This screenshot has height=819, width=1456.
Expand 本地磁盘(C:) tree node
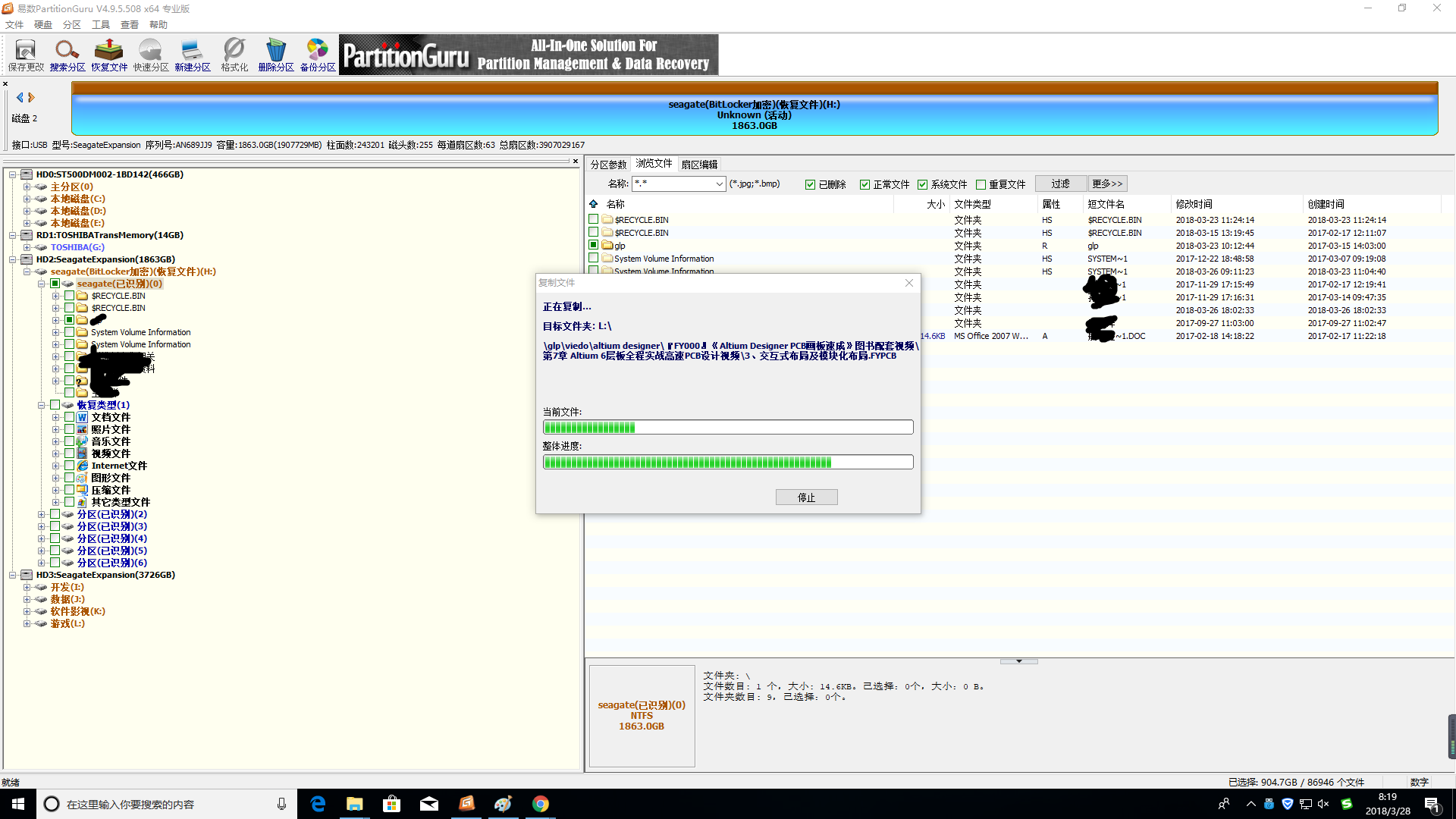(x=27, y=199)
